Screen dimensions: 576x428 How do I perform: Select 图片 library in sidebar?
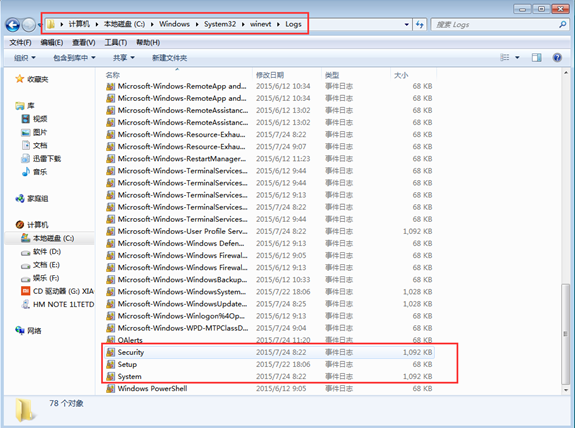point(34,132)
